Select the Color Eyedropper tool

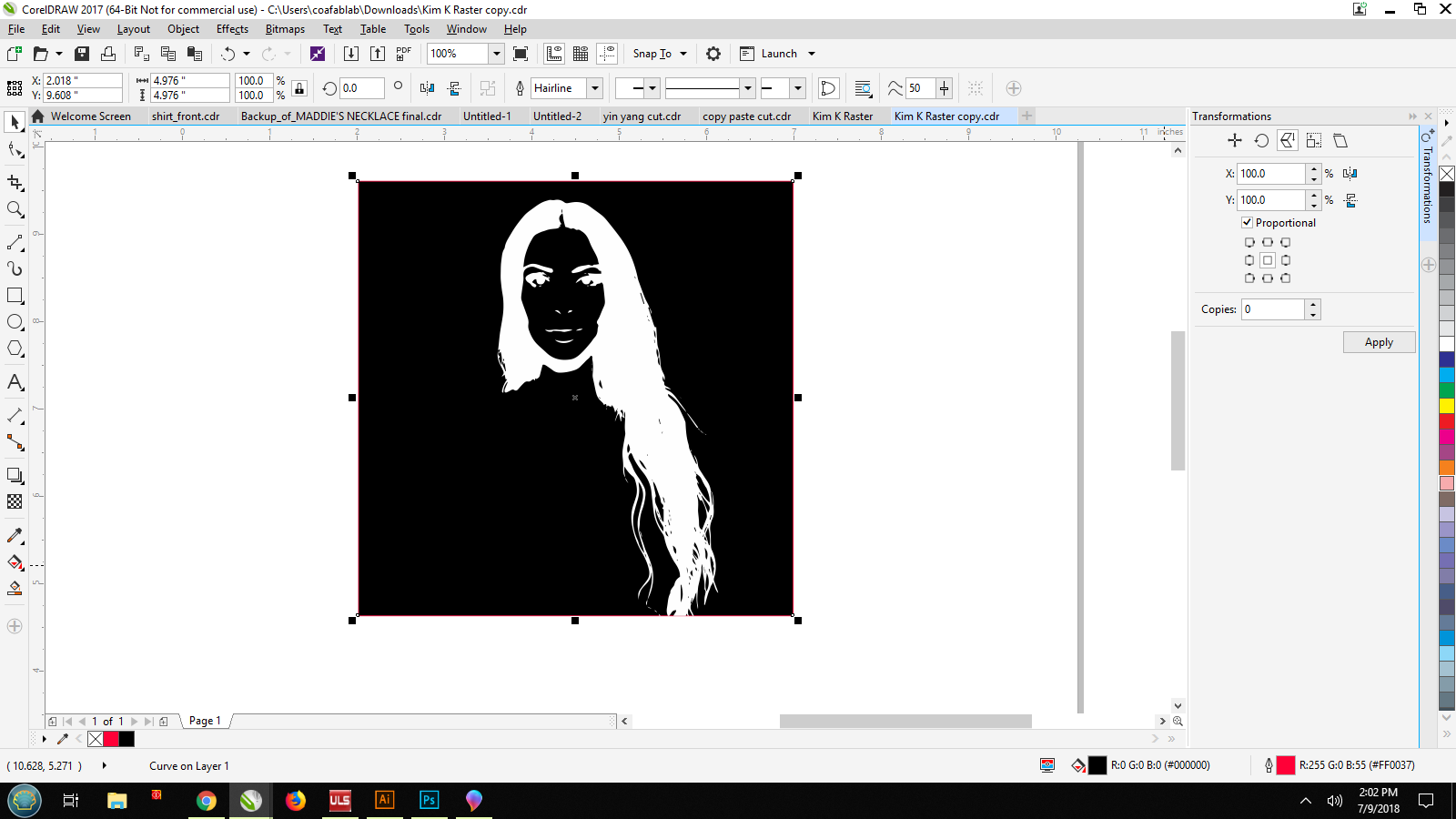[x=15, y=535]
